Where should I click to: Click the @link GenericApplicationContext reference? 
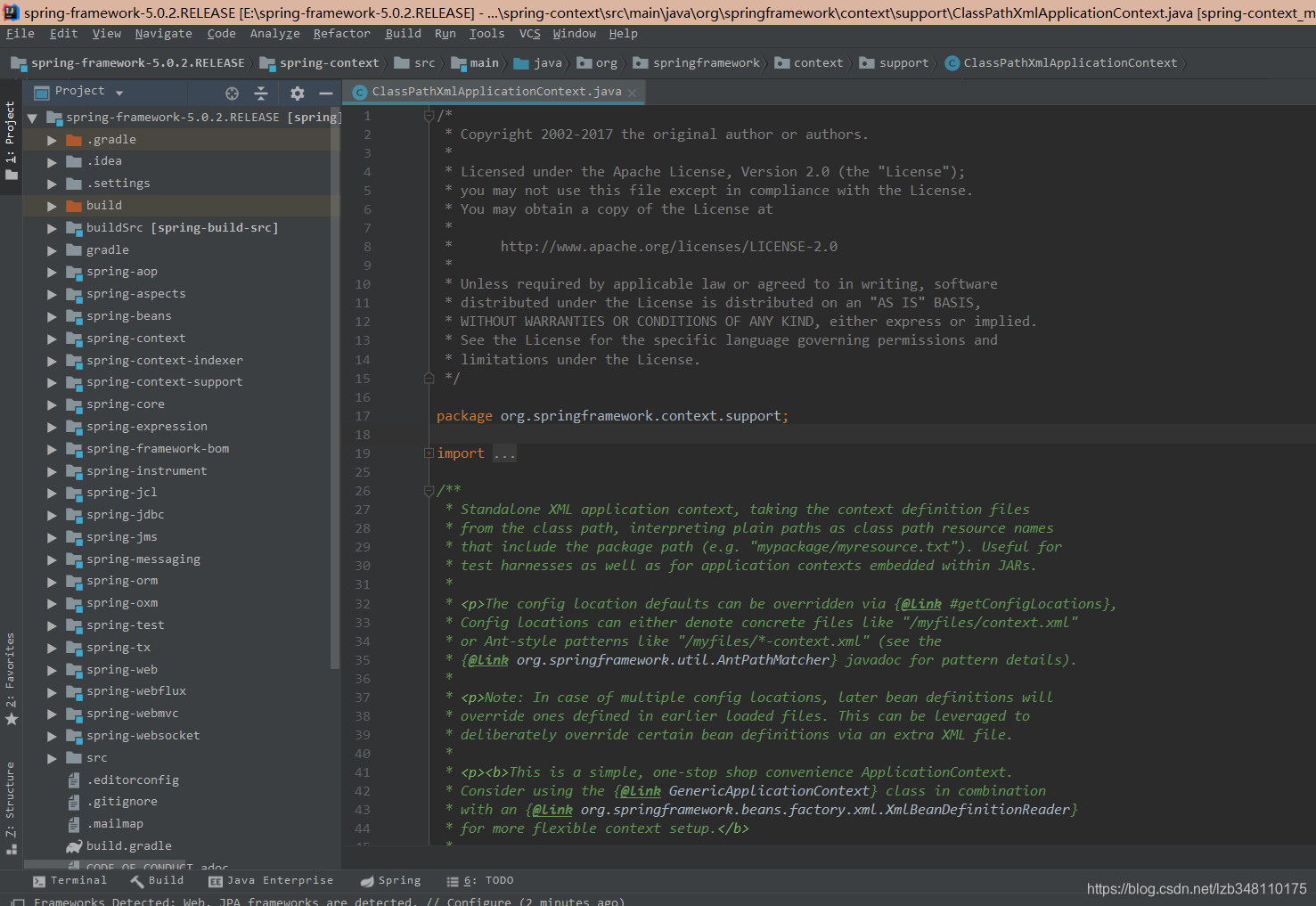pos(745,791)
